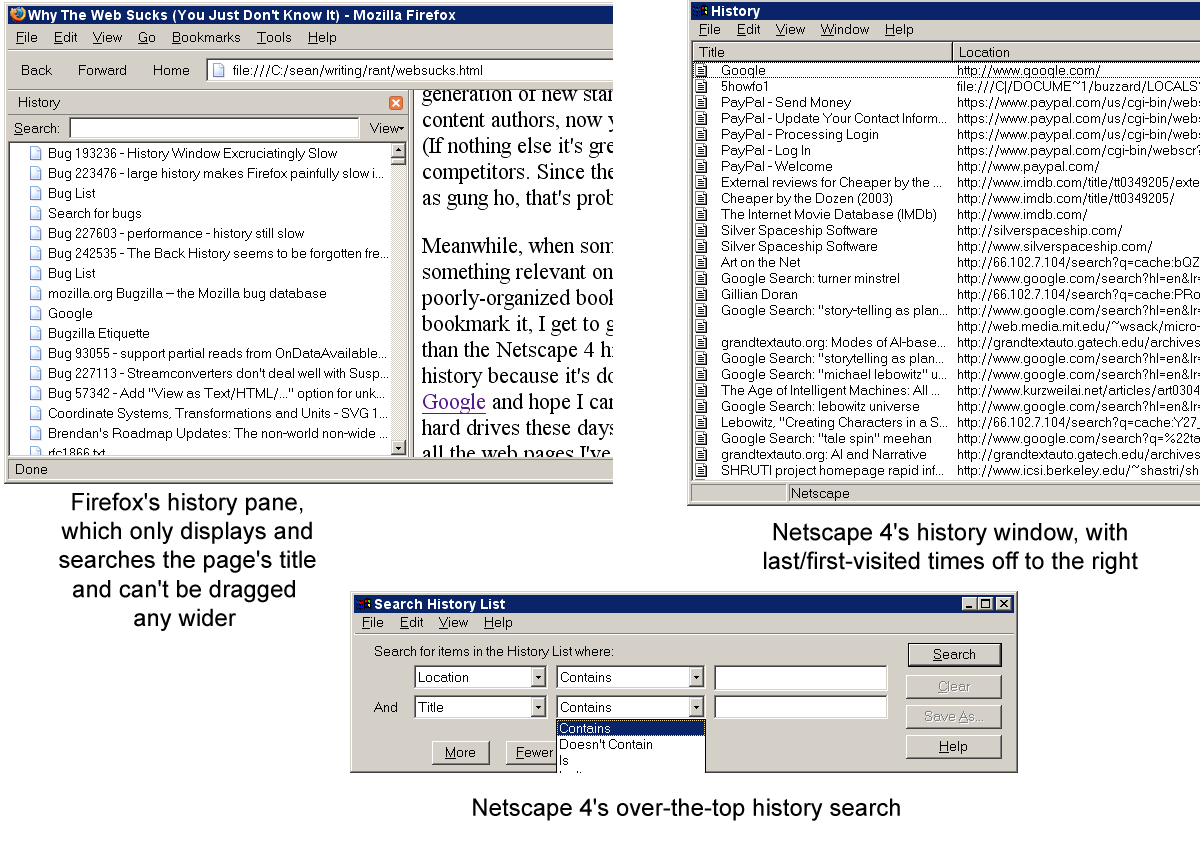Image resolution: width=1200 pixels, height=849 pixels.
Task: Click the Netscape History window title icon
Action: pos(700,11)
